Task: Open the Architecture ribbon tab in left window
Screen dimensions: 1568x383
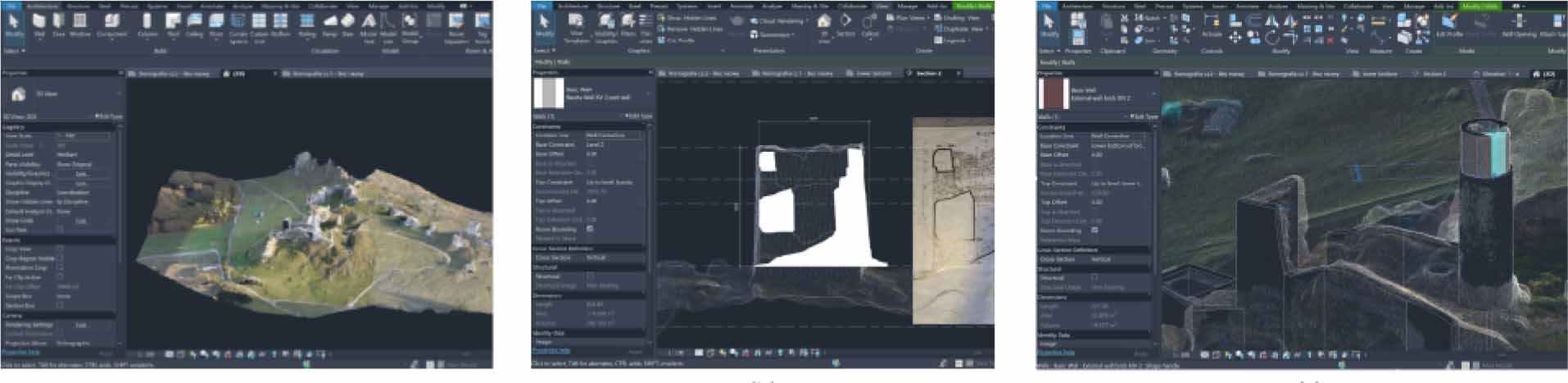Action: pos(43,6)
